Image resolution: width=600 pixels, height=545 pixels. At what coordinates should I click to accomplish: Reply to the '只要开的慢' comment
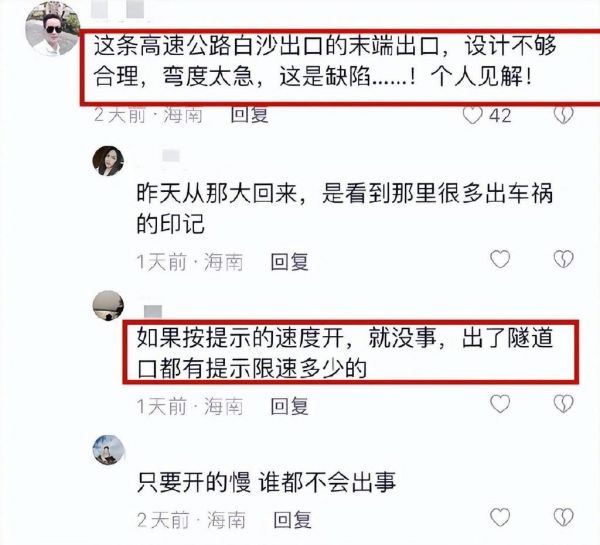(x=292, y=520)
